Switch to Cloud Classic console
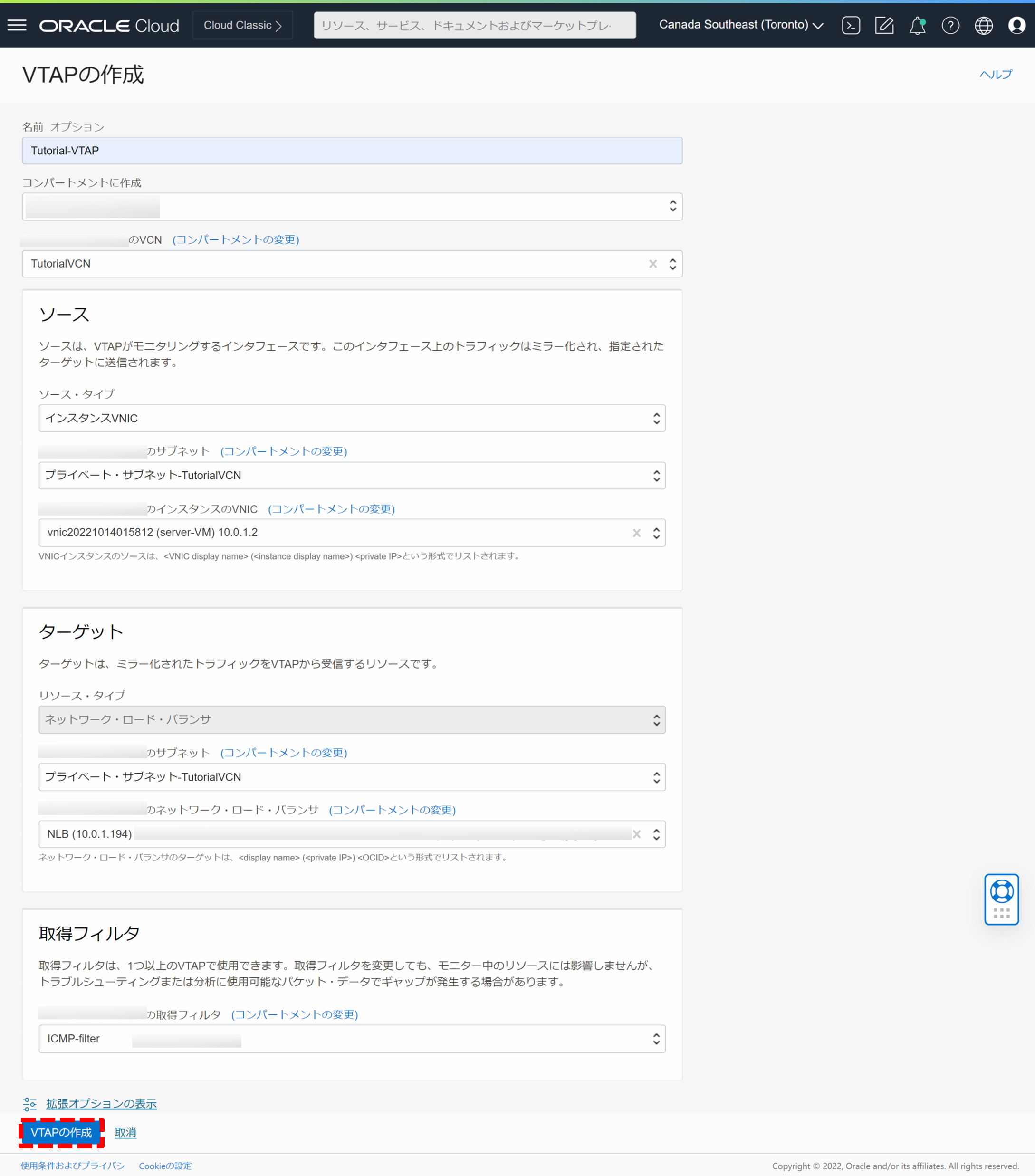1035x1176 pixels. [242, 25]
